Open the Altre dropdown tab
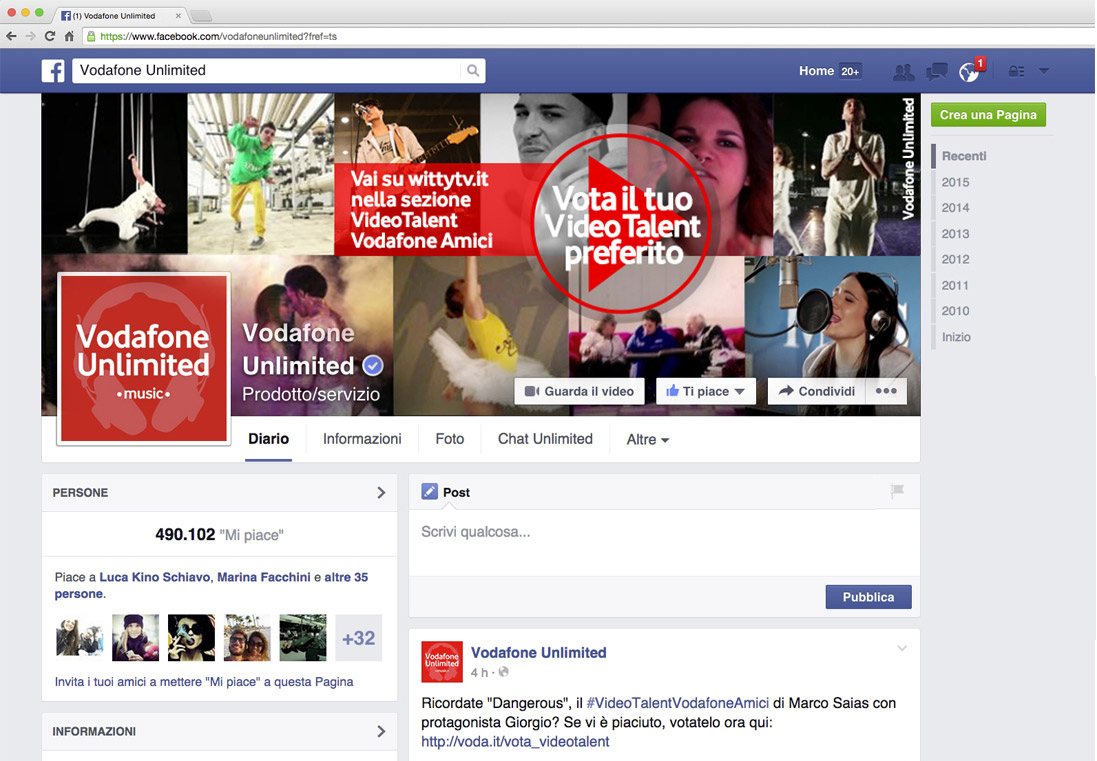The height and width of the screenshot is (761, 1097). click(648, 440)
